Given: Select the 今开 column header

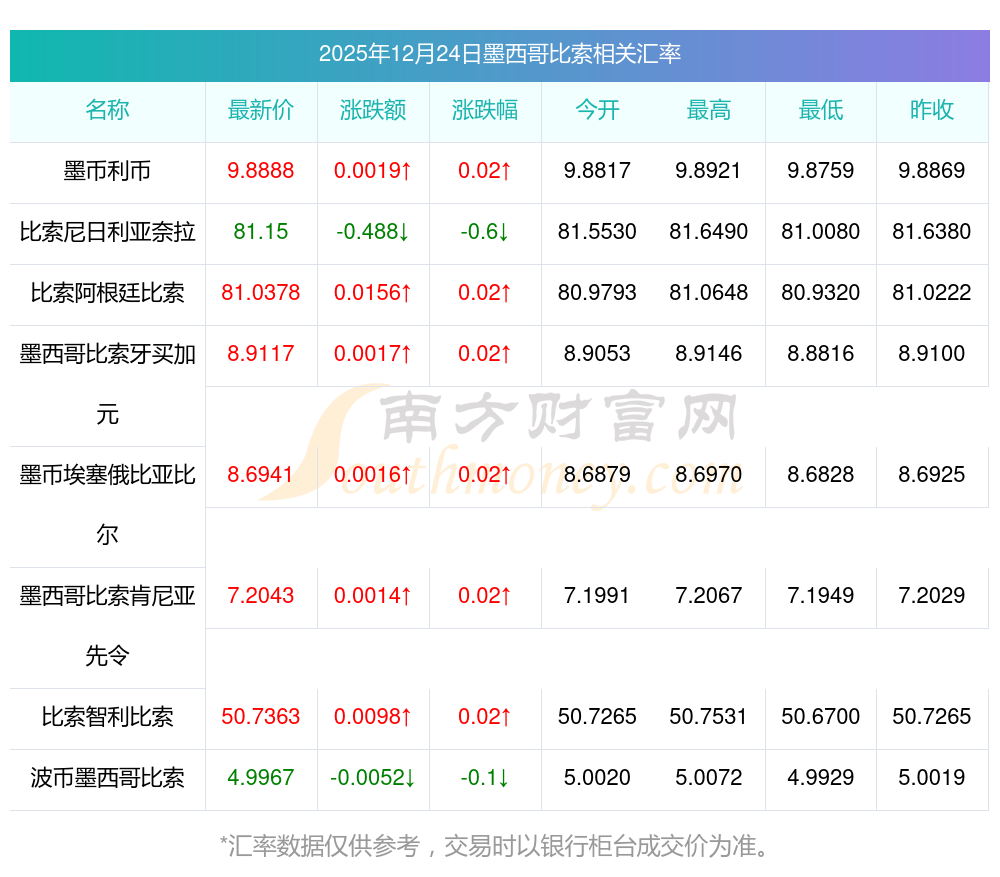Looking at the screenshot, I should [x=597, y=111].
